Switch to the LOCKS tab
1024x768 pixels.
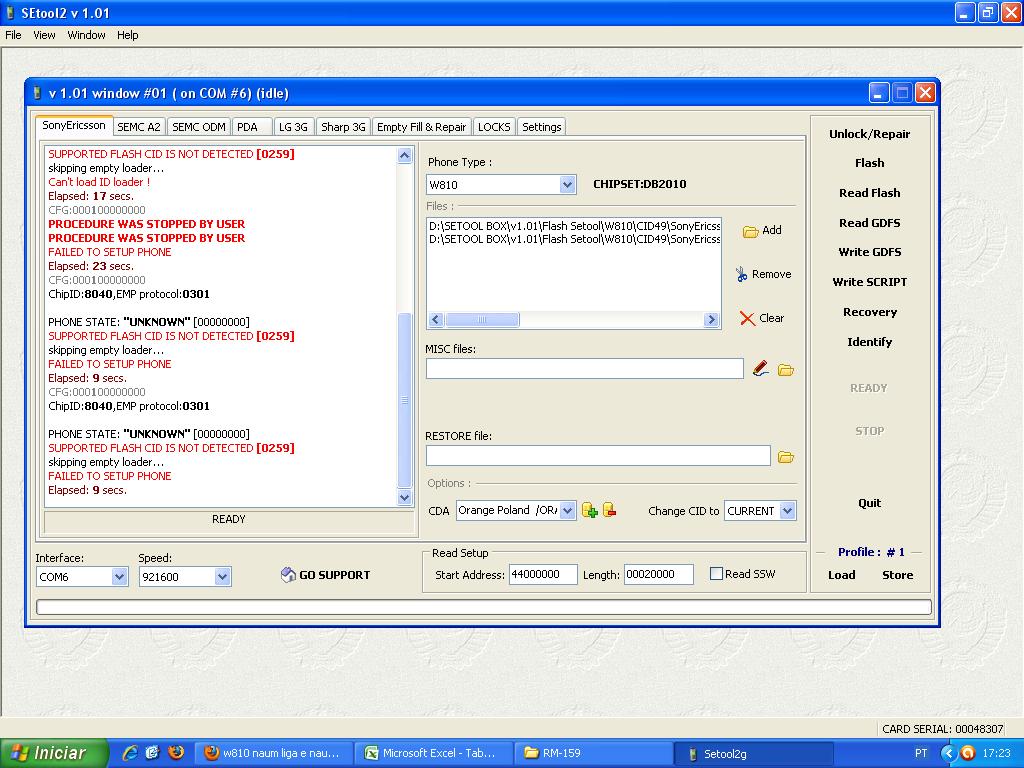pos(494,127)
